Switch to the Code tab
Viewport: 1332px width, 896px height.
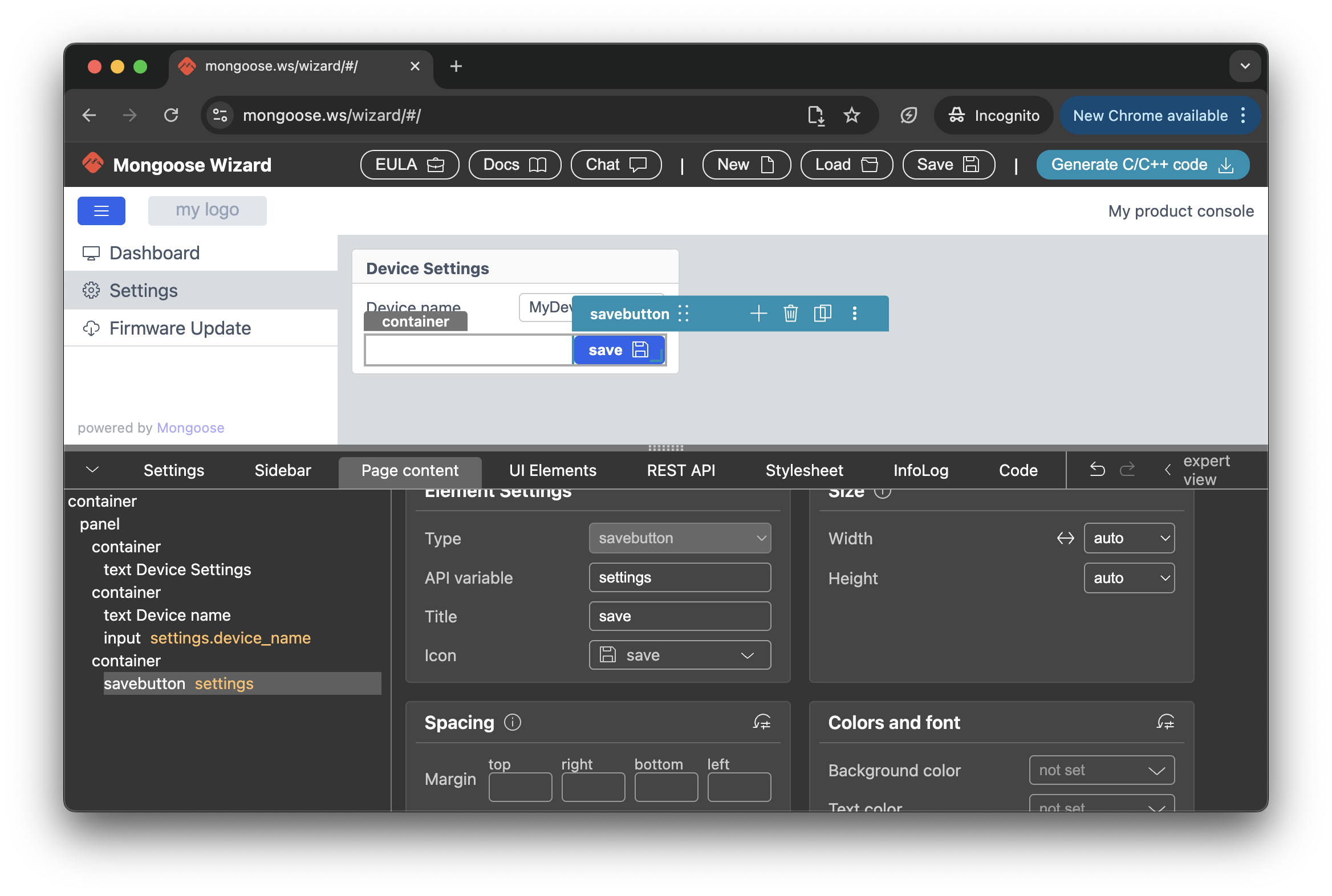click(1018, 470)
